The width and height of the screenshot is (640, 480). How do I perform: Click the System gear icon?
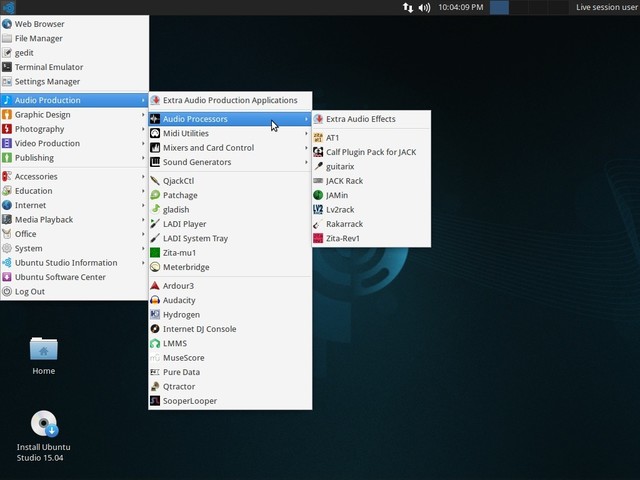(7, 248)
